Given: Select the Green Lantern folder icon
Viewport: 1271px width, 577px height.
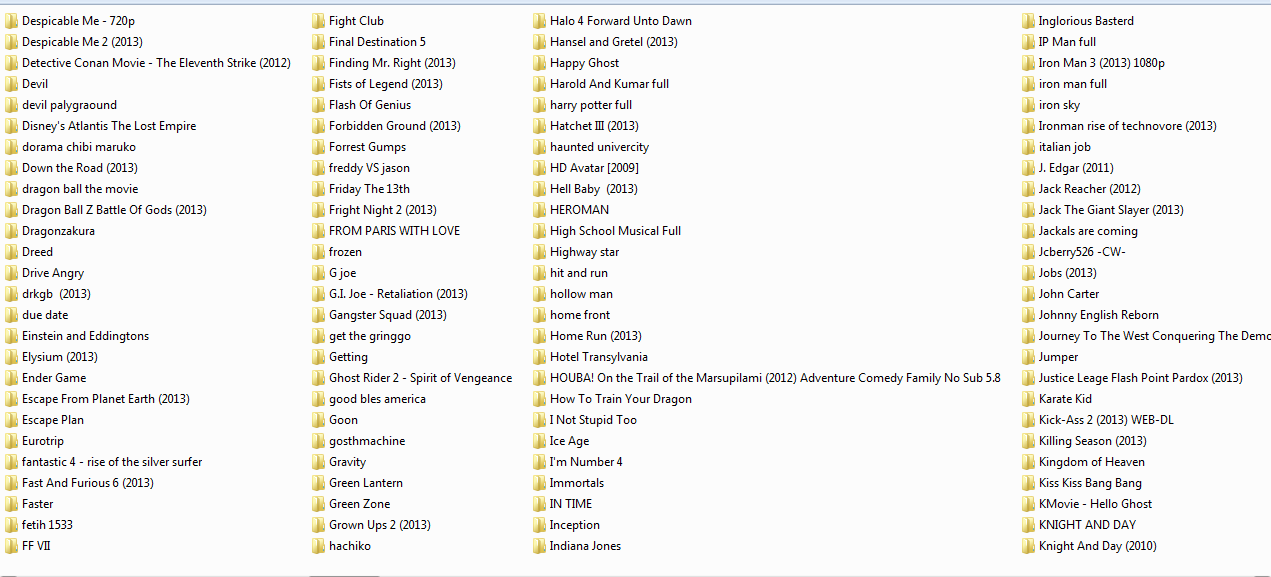Looking at the screenshot, I should [x=318, y=483].
